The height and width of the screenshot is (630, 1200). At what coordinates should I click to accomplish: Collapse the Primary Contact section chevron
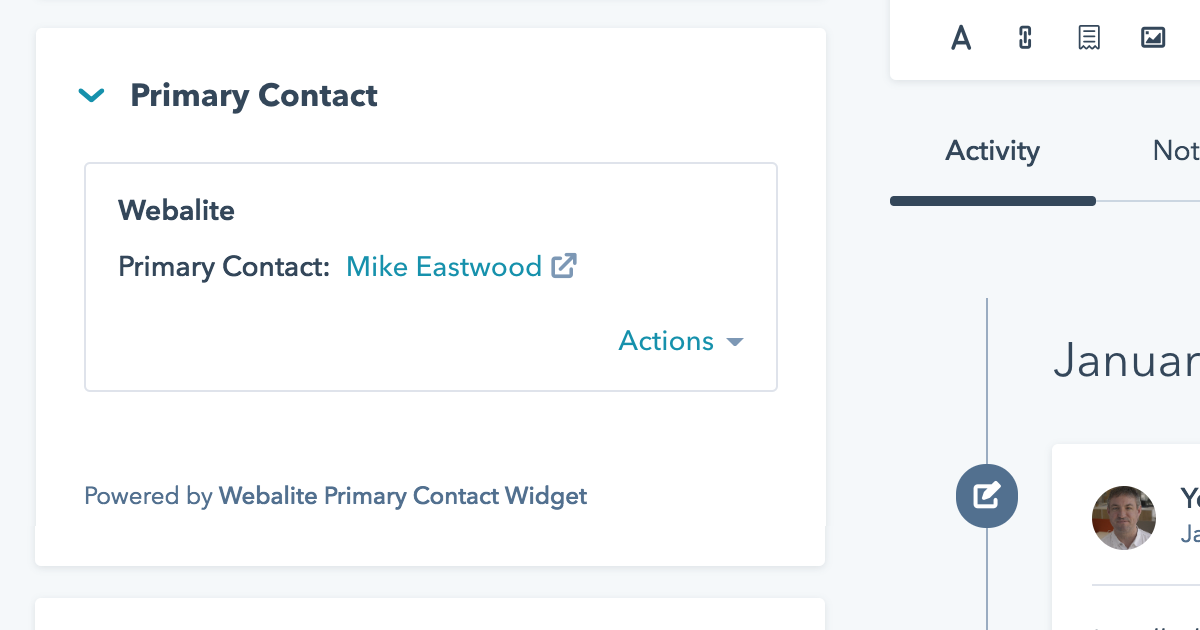click(92, 96)
